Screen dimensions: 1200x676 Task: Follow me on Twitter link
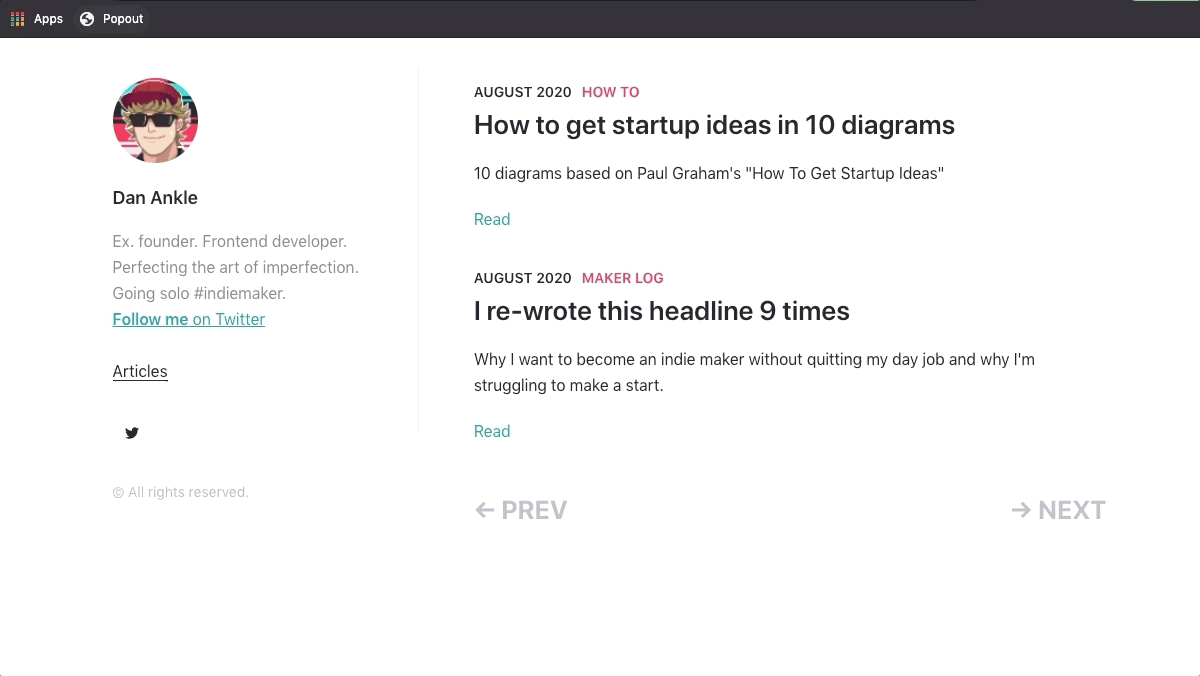click(x=189, y=320)
